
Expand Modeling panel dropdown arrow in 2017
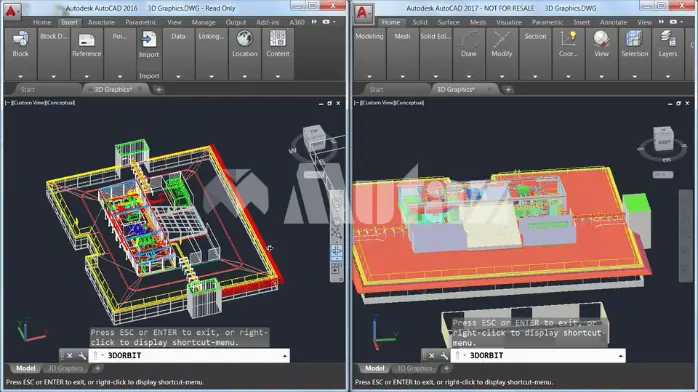[x=369, y=77]
